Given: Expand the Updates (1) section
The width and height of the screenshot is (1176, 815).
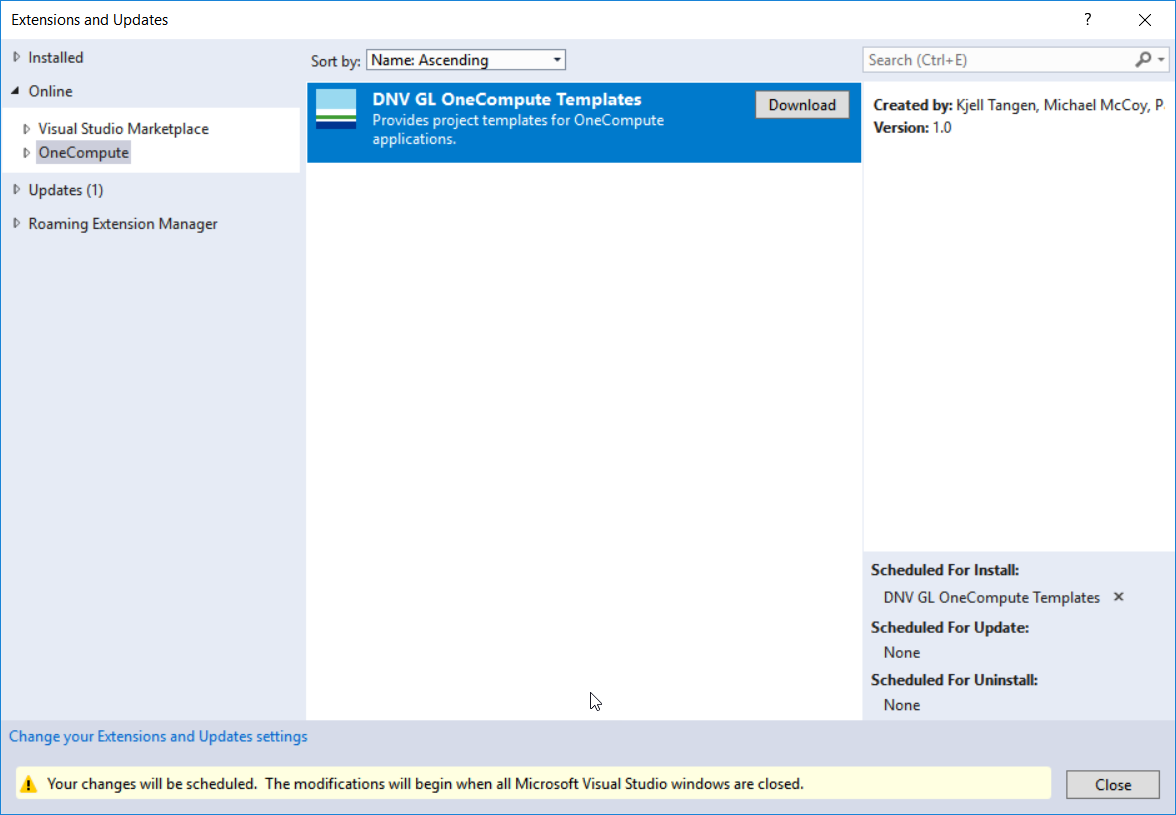Looking at the screenshot, I should pos(16,190).
